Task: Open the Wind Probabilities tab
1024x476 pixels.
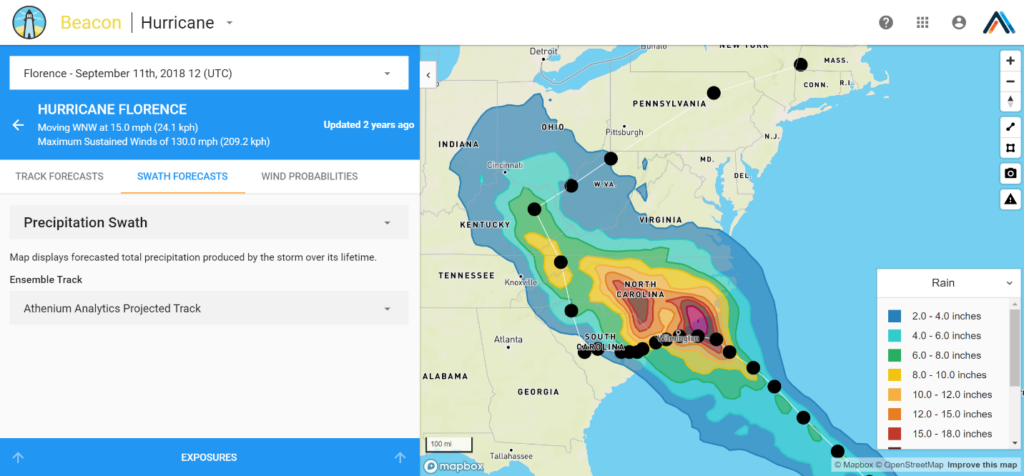Action: click(310, 176)
